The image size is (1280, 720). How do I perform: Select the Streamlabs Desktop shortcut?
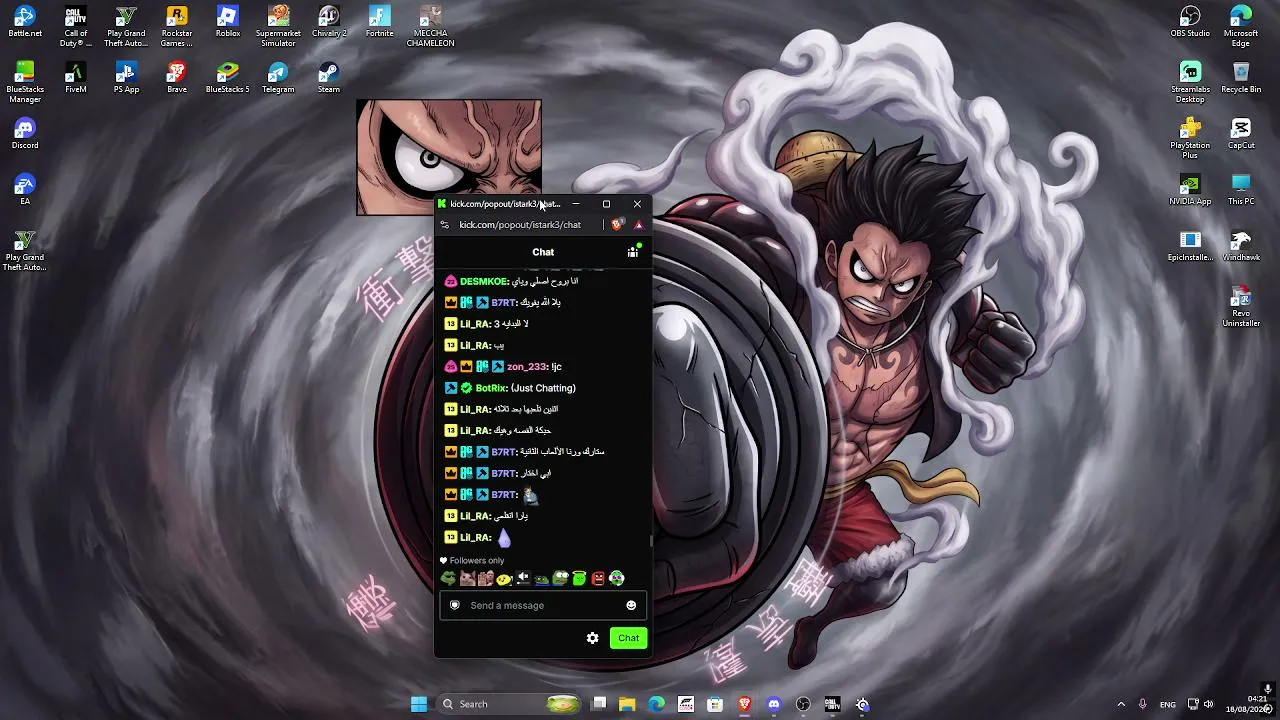coord(1190,83)
